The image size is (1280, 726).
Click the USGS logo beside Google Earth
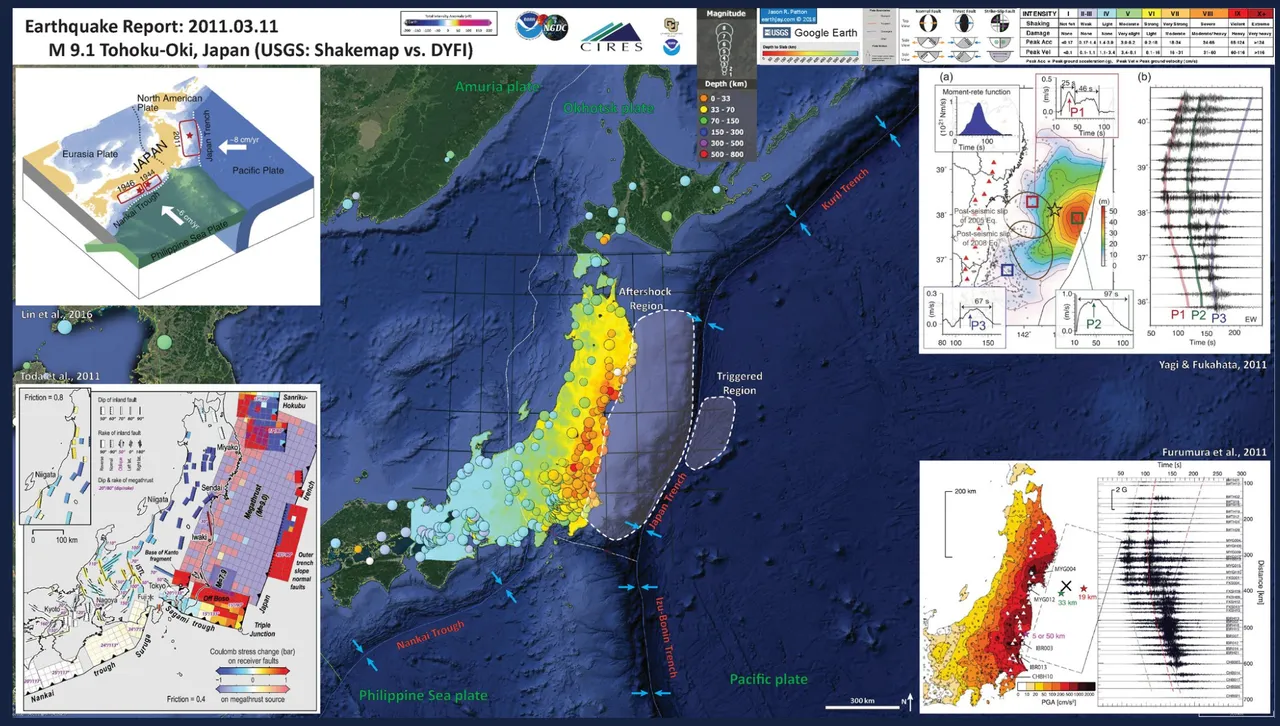(777, 33)
